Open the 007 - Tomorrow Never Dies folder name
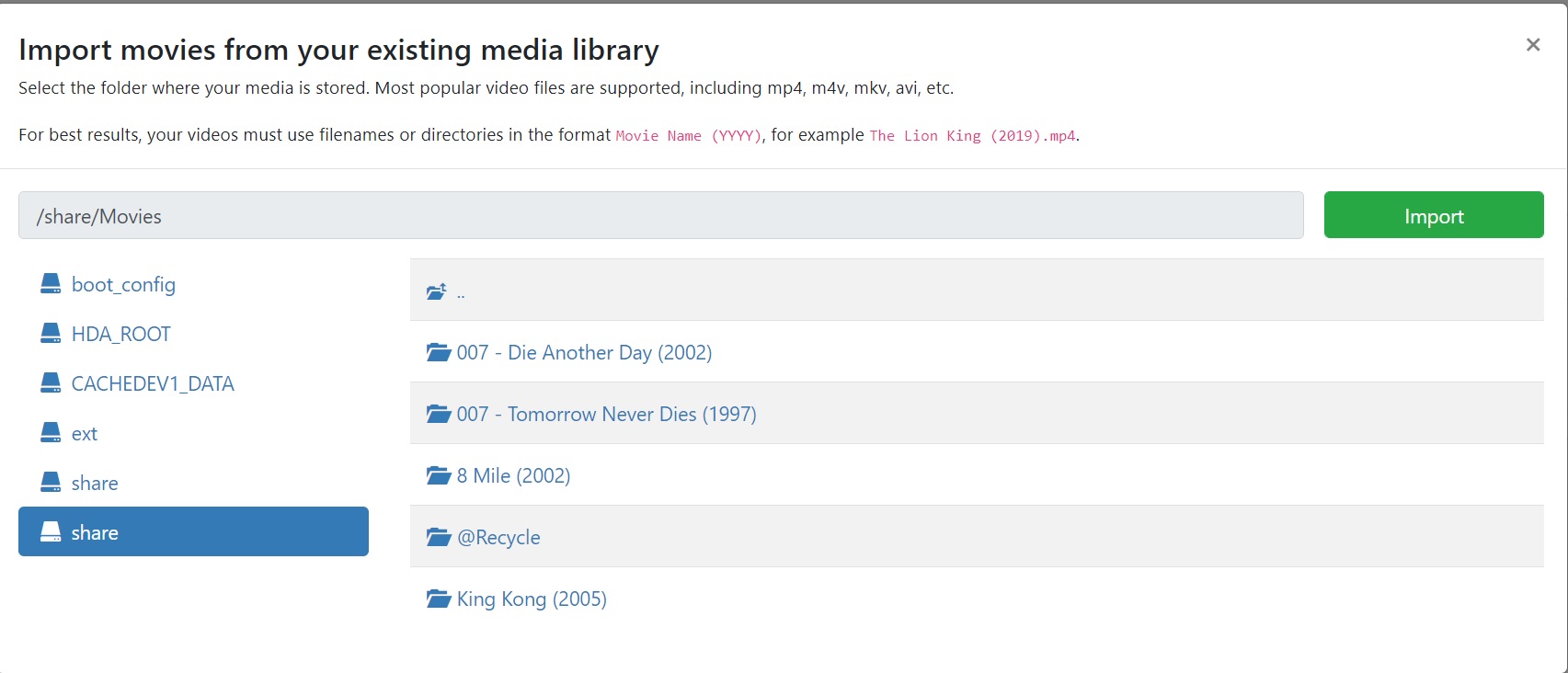The height and width of the screenshot is (673, 1568). [x=606, y=415]
